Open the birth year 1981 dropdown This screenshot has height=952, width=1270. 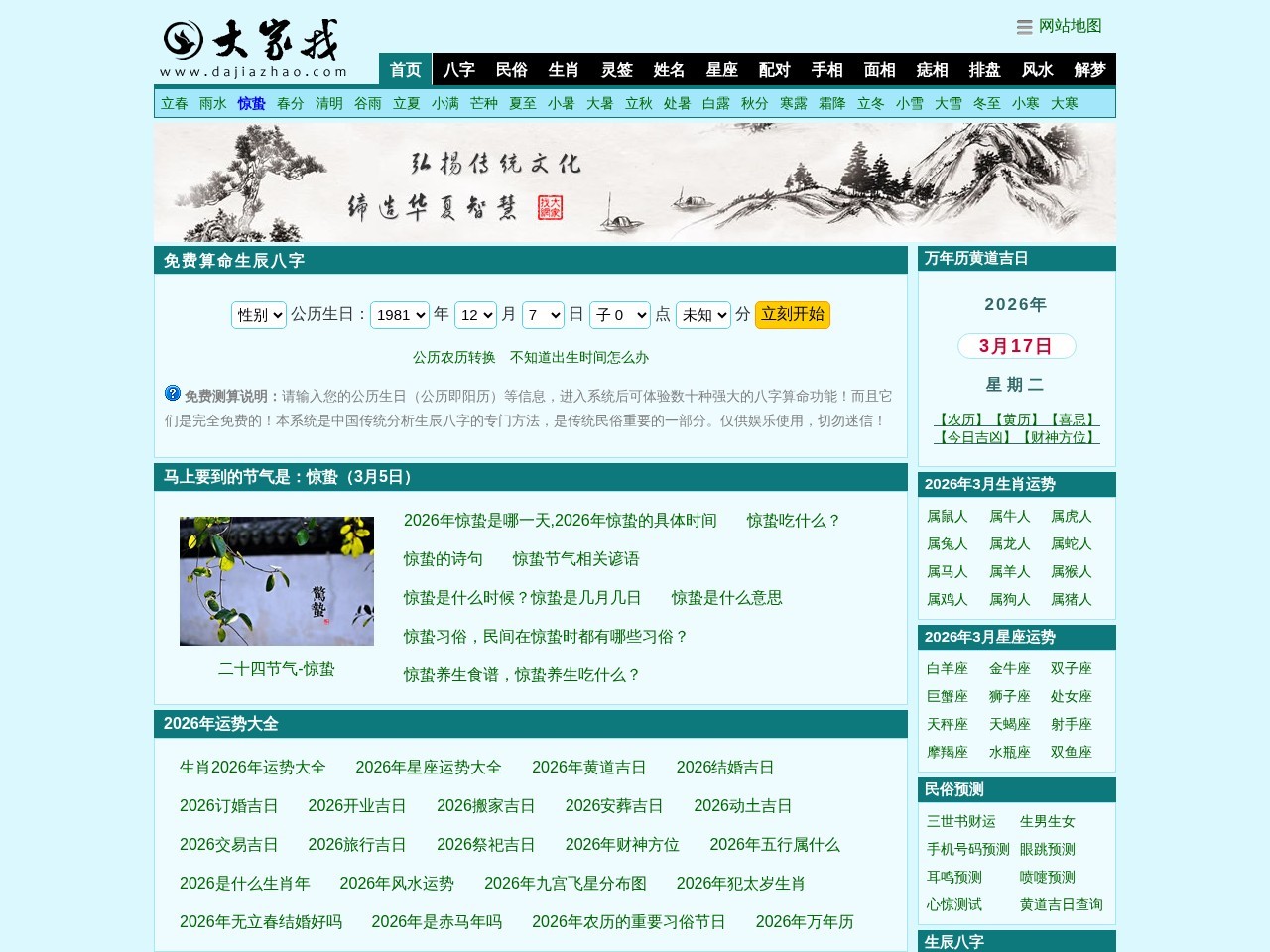coord(399,315)
